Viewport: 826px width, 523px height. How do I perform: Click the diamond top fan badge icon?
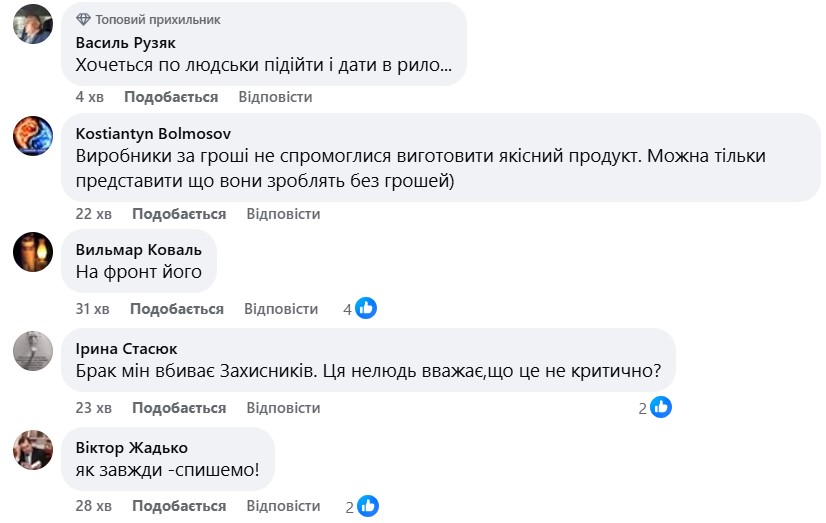(83, 19)
